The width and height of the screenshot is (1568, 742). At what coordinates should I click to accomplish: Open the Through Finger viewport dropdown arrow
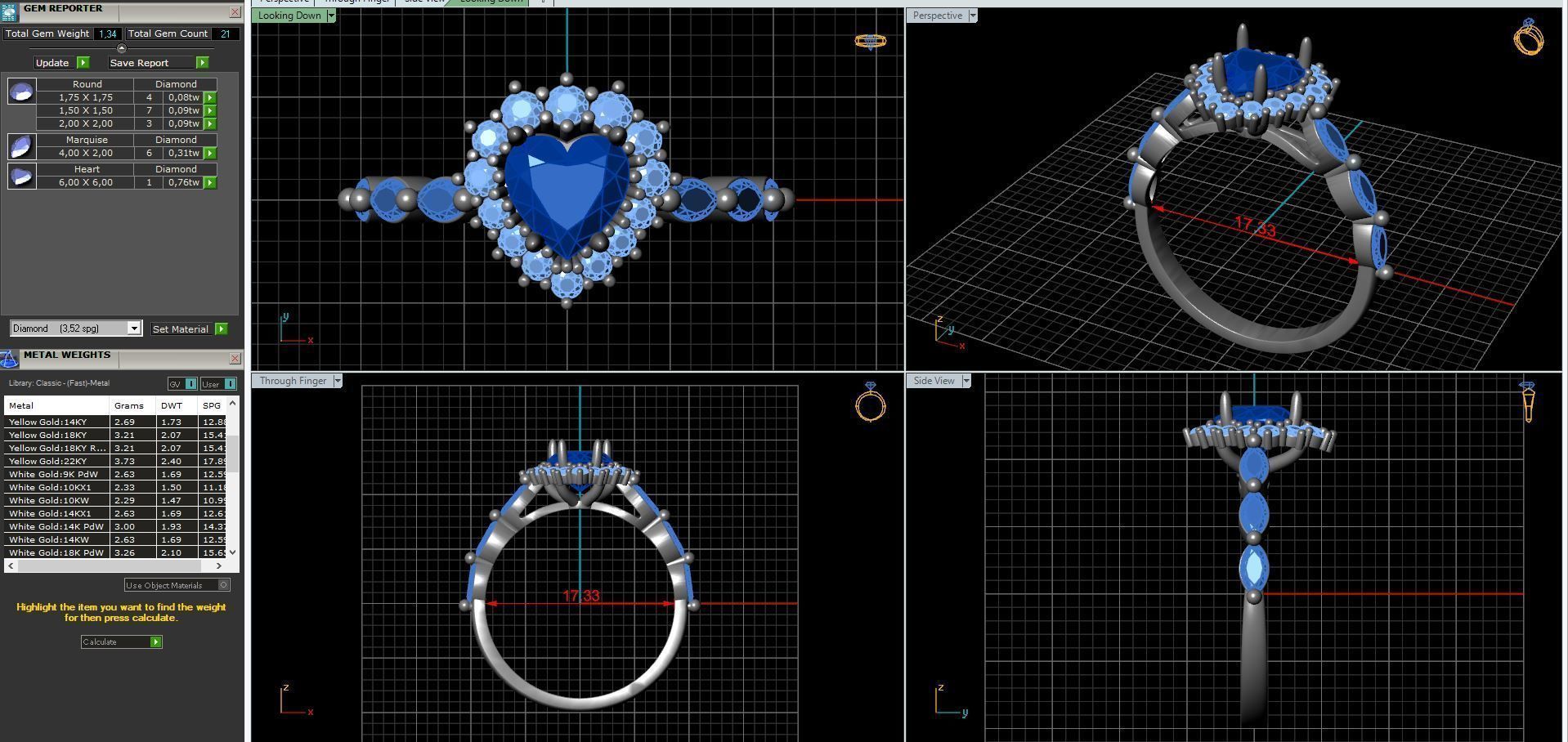(337, 381)
